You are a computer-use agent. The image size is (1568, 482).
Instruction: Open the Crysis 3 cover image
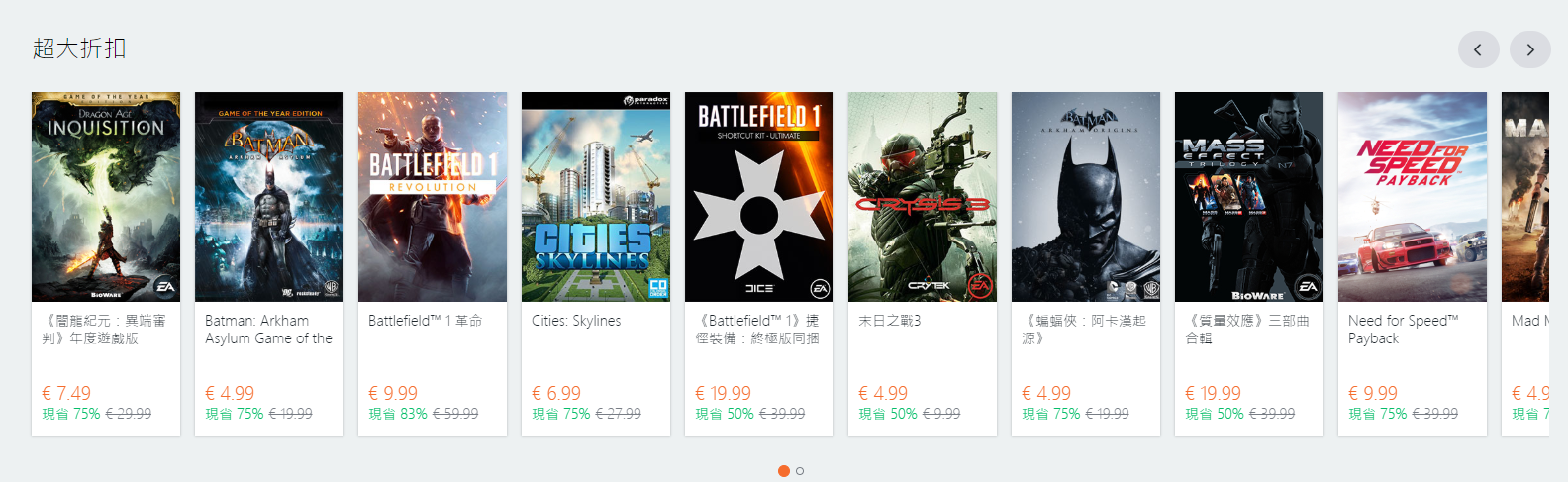point(923,197)
